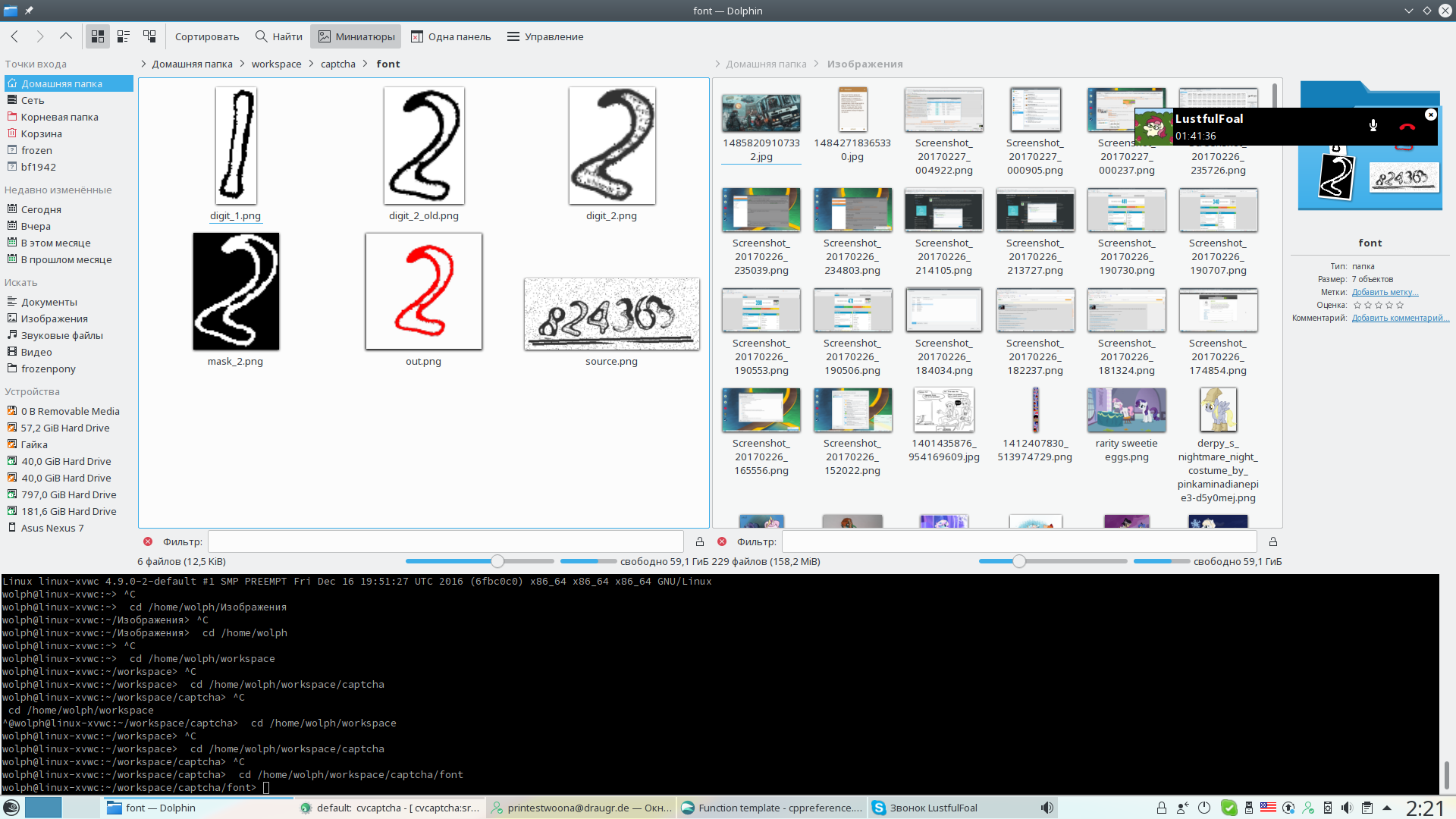Click the Добавить метку link
Viewport: 1456px width, 819px height.
pyautogui.click(x=1385, y=292)
